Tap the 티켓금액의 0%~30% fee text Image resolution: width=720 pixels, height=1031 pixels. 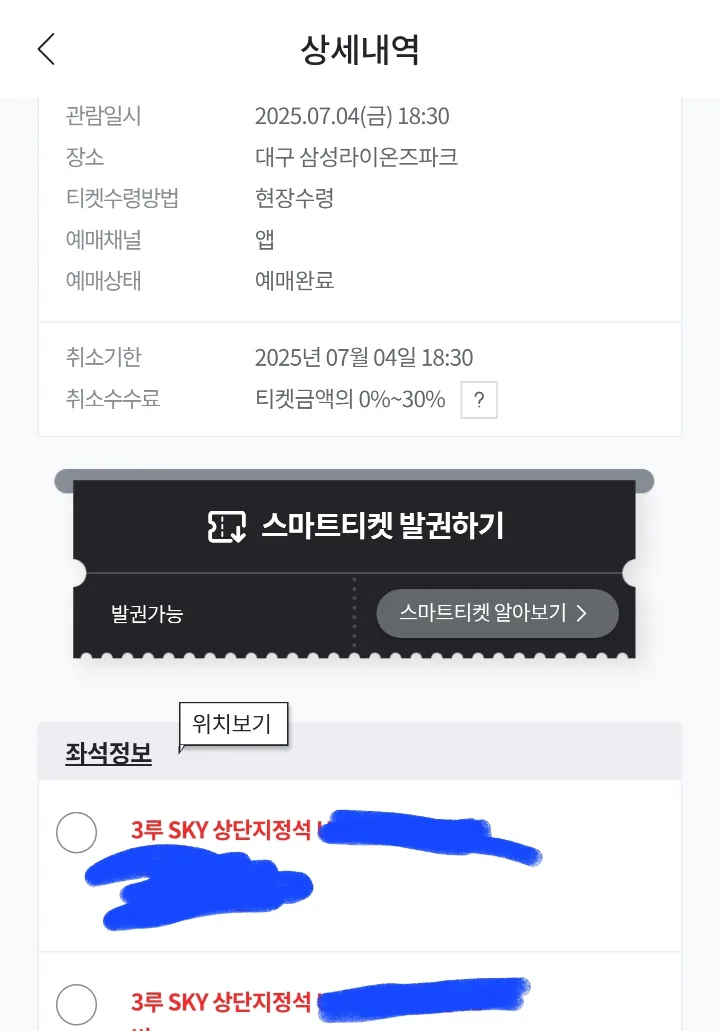[x=350, y=398]
